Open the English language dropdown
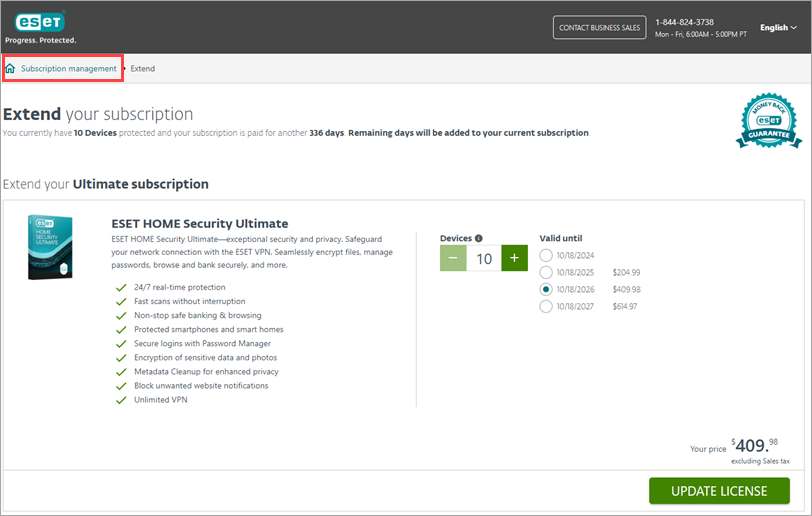The image size is (812, 516). (x=778, y=28)
